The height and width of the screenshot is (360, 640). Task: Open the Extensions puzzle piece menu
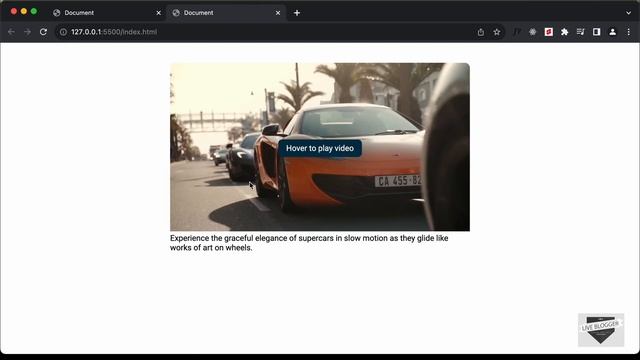point(564,32)
